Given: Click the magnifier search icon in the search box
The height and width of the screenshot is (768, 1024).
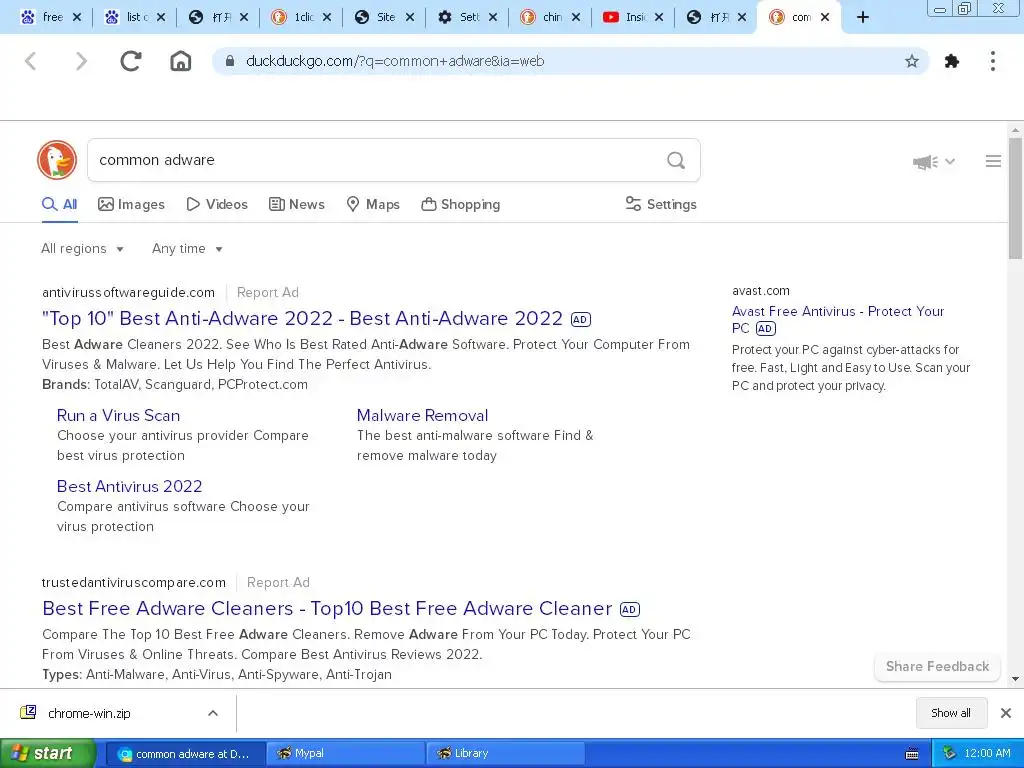Looking at the screenshot, I should pyautogui.click(x=676, y=160).
